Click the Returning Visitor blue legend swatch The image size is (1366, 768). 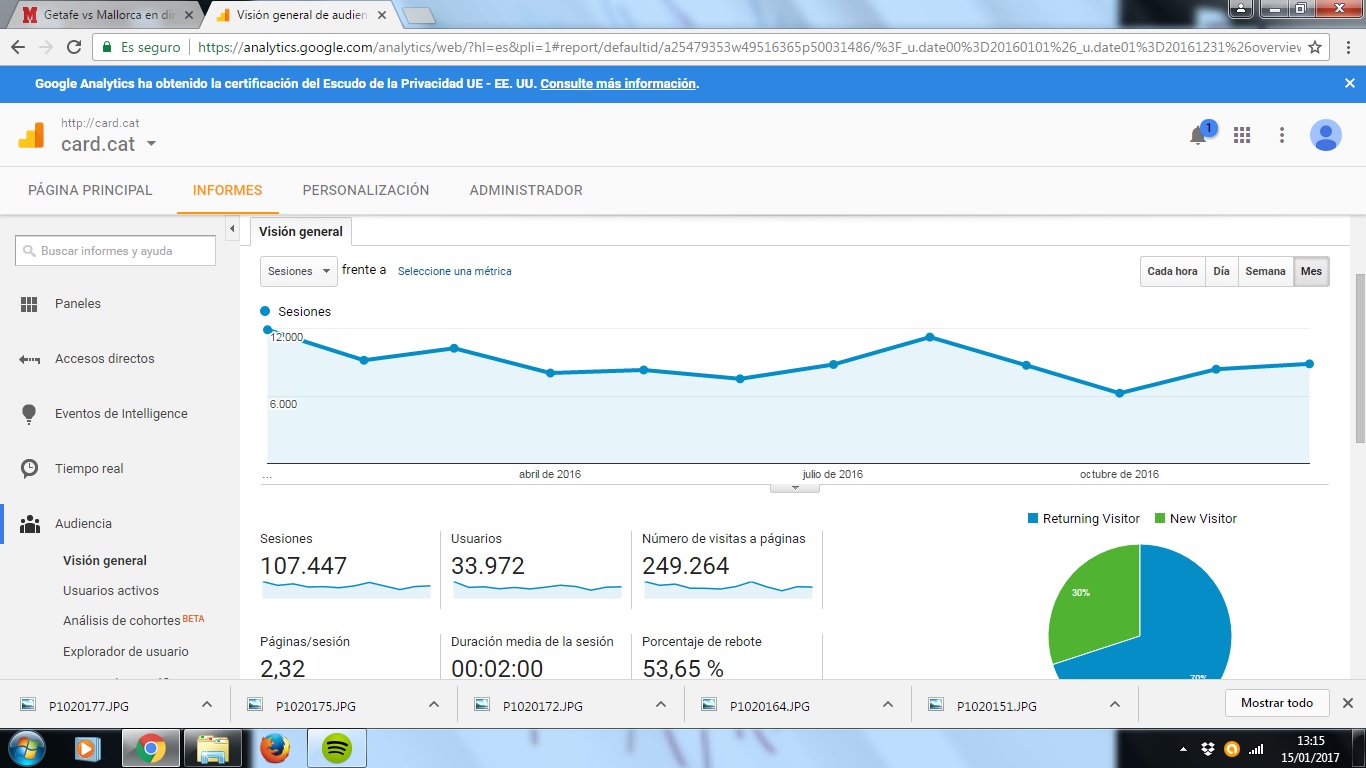click(1033, 519)
